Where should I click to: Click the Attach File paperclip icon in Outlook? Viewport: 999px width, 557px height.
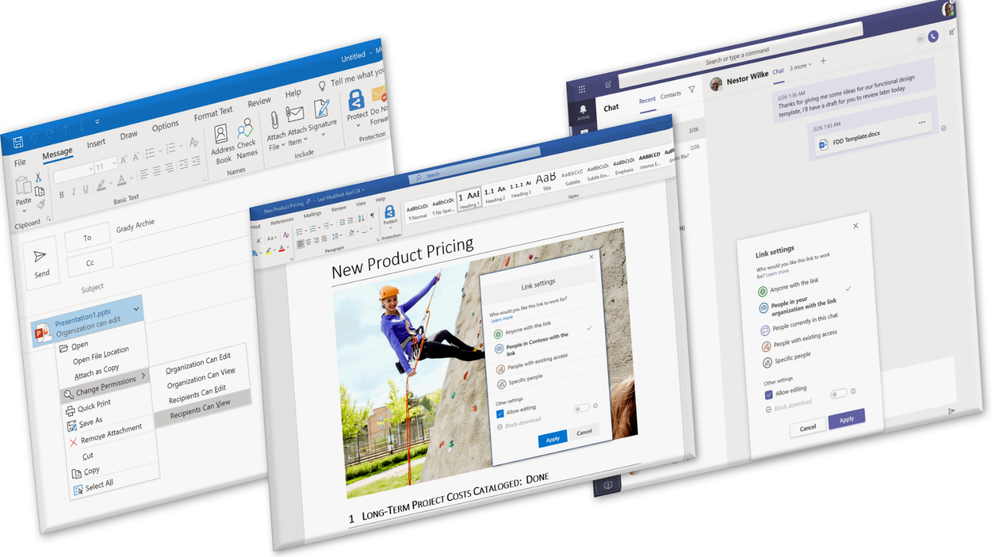tap(275, 120)
